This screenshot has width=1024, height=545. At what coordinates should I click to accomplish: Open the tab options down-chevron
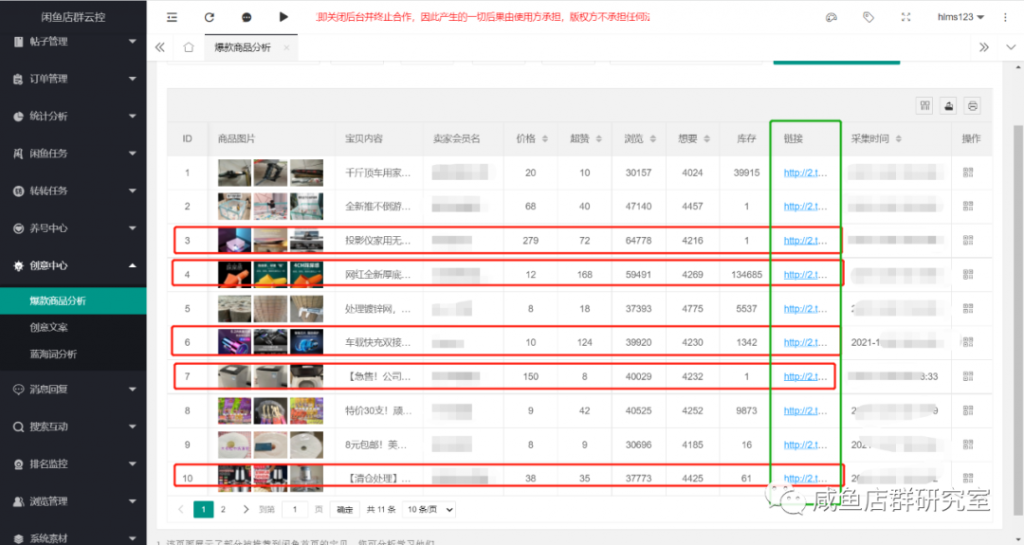pyautogui.click(x=1010, y=47)
